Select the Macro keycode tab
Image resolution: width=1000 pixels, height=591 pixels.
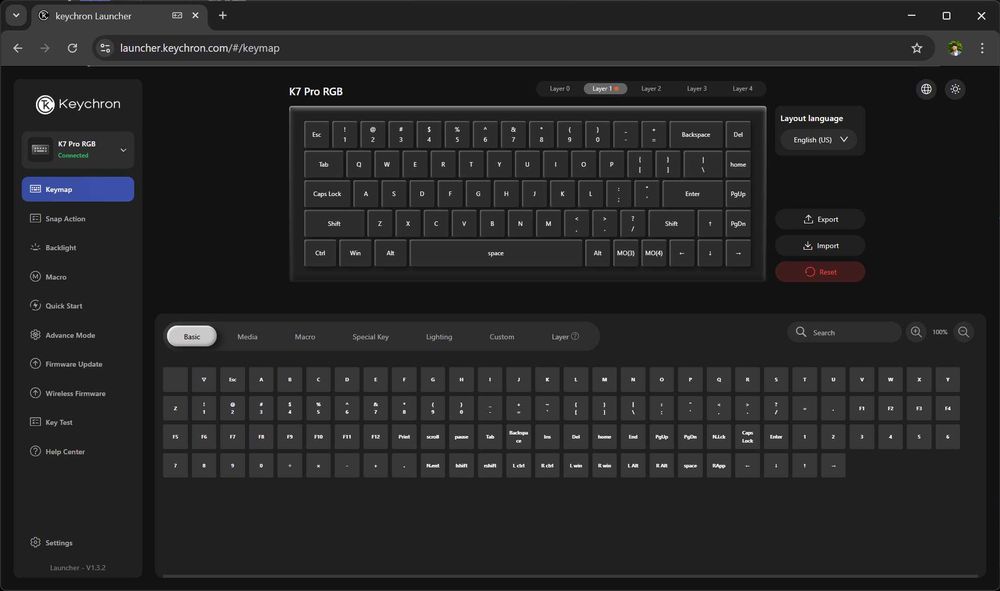(x=305, y=337)
